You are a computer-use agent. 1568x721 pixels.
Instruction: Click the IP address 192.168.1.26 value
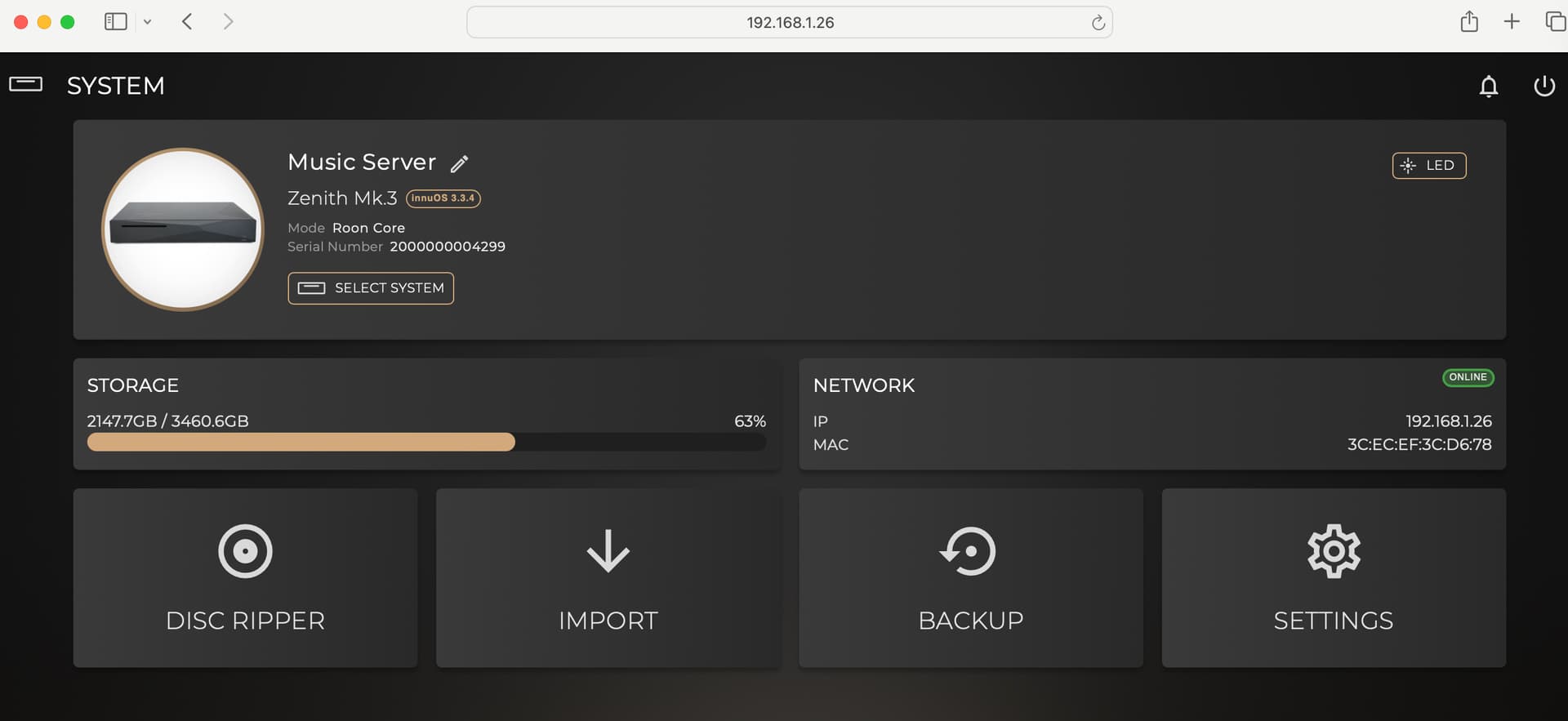tap(1449, 421)
